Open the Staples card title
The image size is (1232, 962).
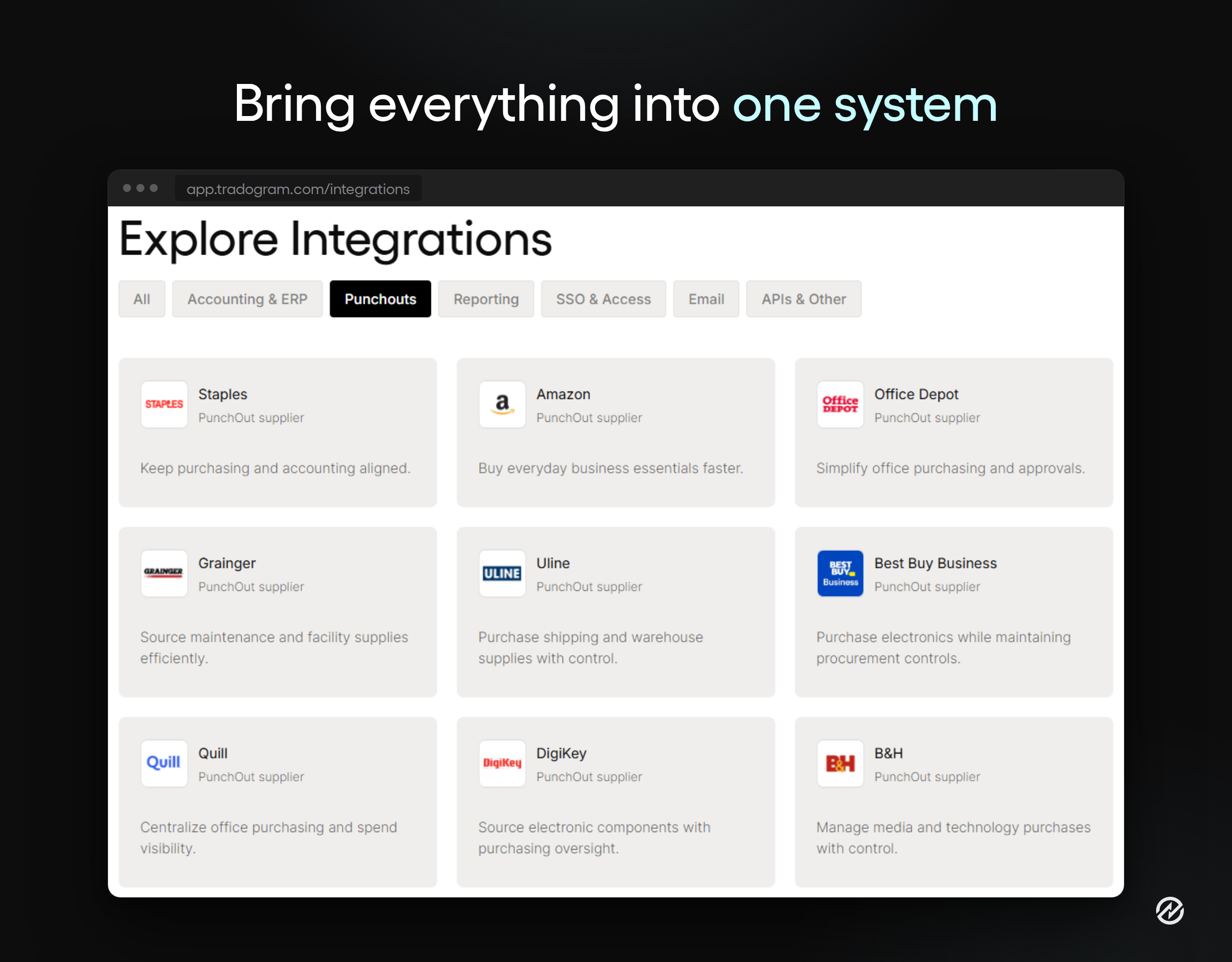[x=223, y=394]
